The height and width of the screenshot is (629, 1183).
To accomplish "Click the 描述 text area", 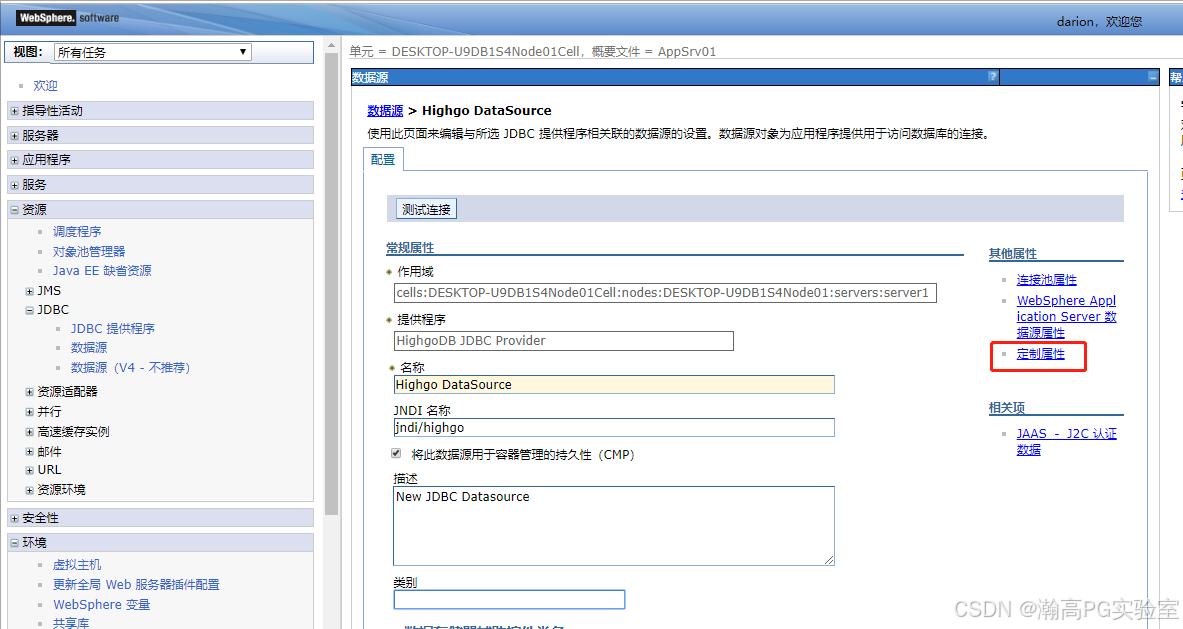I will coord(614,526).
